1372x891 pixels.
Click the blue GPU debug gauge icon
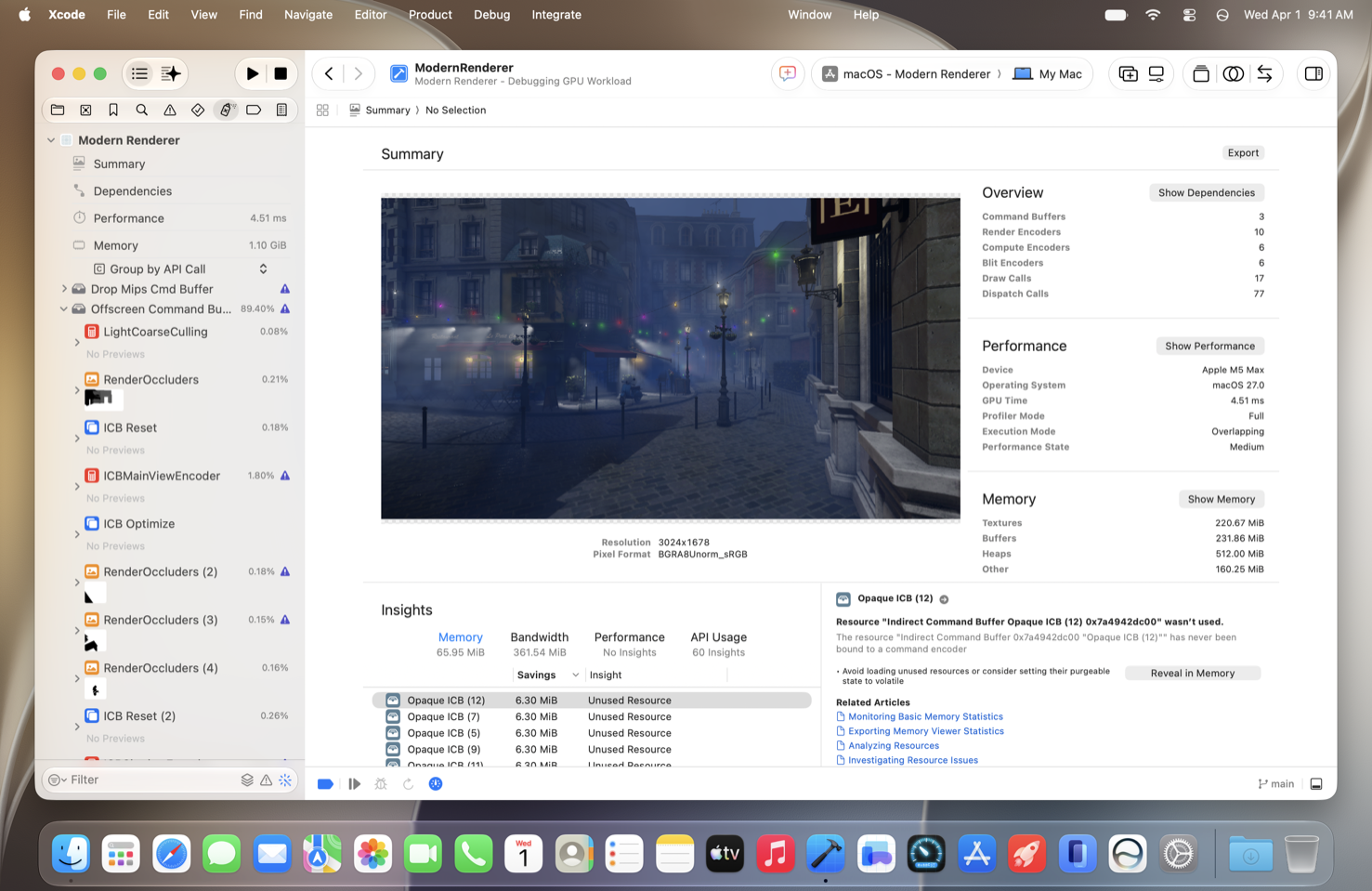click(x=436, y=784)
